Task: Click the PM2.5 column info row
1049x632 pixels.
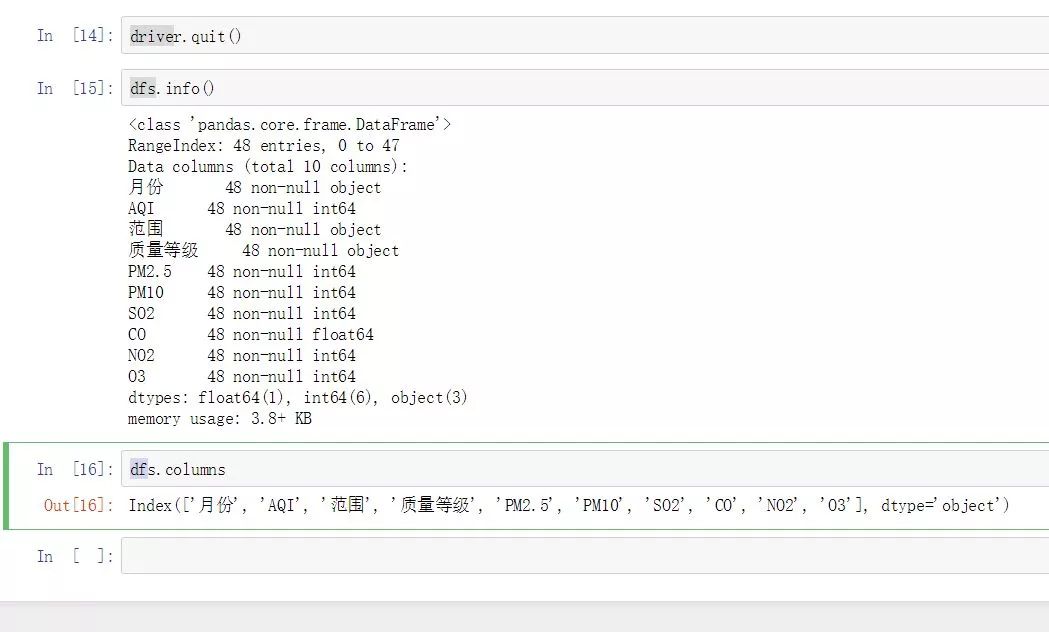Action: 242,272
